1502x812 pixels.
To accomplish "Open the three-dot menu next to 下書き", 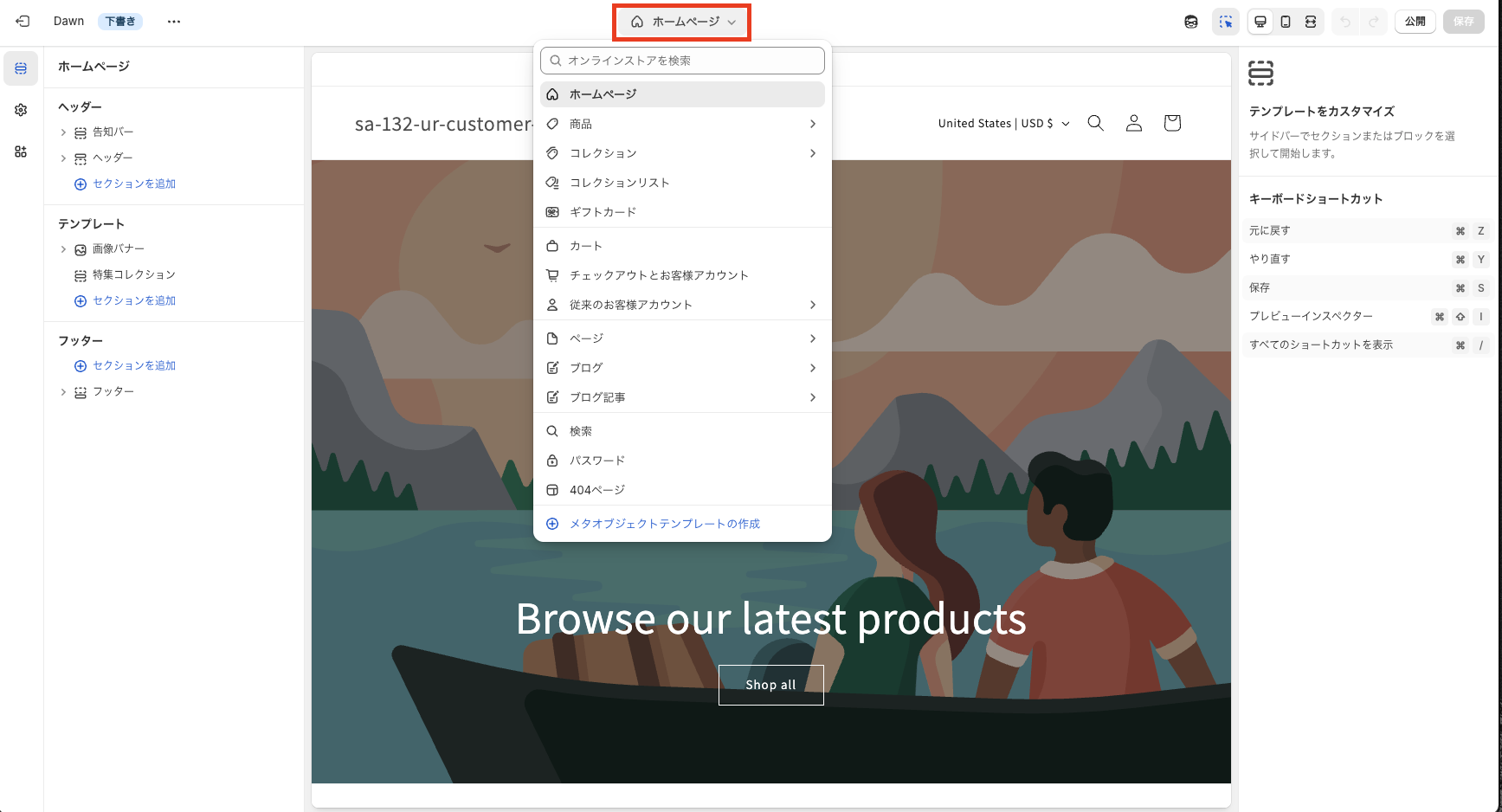I will point(174,22).
